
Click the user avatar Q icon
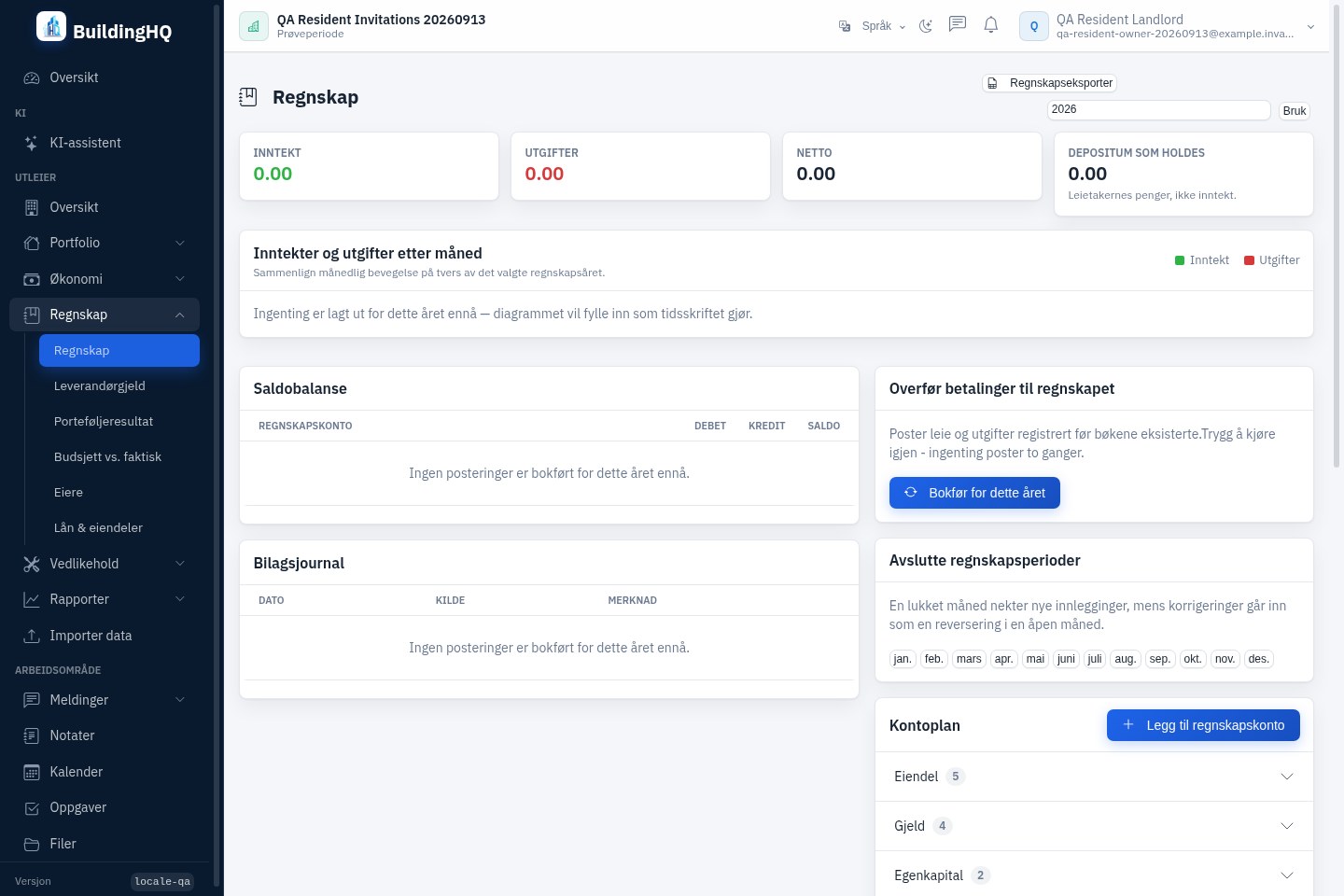click(x=1034, y=26)
